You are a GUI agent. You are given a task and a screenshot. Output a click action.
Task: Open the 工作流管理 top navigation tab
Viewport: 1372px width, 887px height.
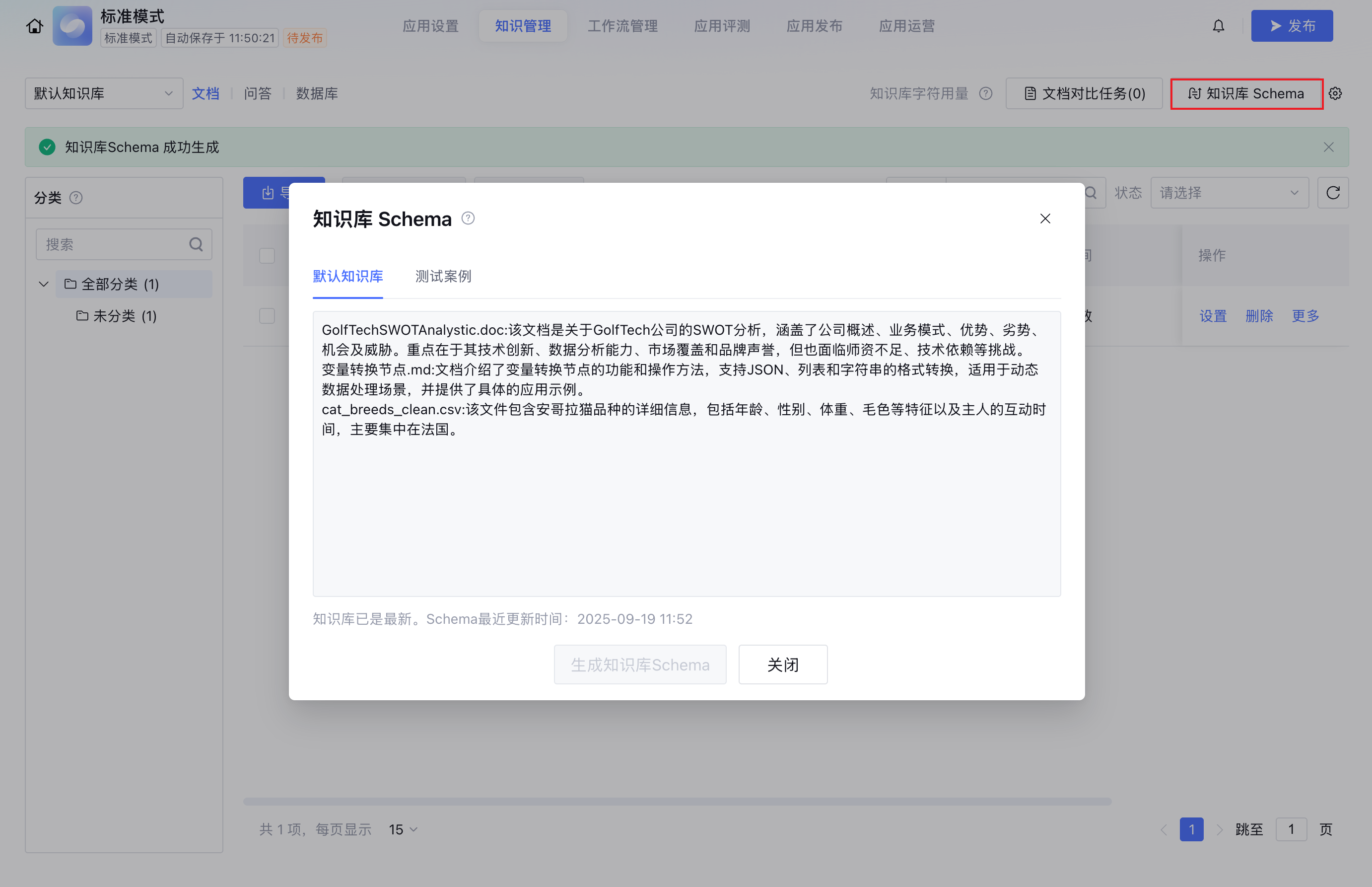pyautogui.click(x=622, y=26)
